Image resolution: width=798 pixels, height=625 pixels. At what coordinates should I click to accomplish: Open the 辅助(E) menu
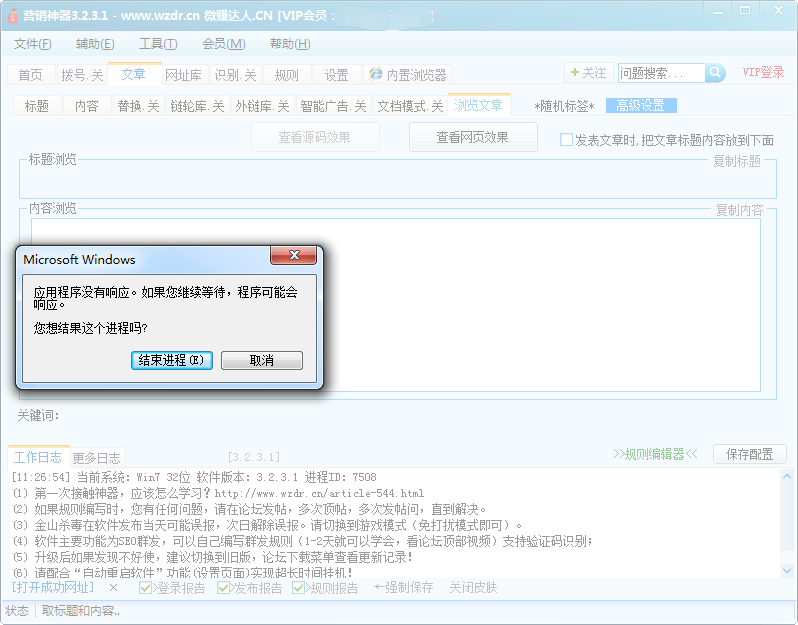[x=95, y=44]
